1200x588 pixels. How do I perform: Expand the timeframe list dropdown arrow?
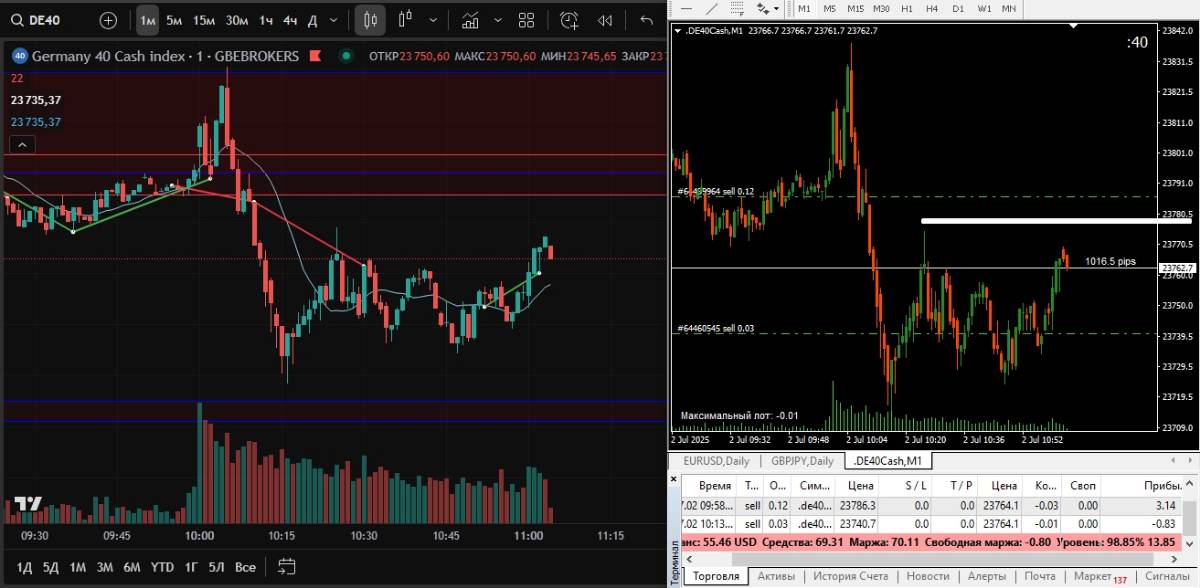tap(335, 20)
